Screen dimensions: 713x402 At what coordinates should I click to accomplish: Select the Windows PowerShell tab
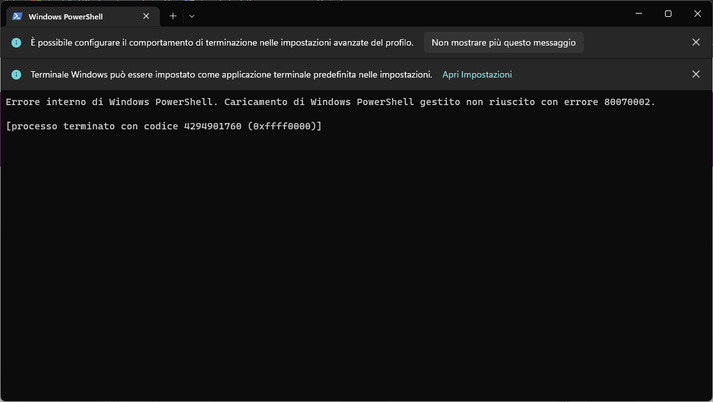83,16
